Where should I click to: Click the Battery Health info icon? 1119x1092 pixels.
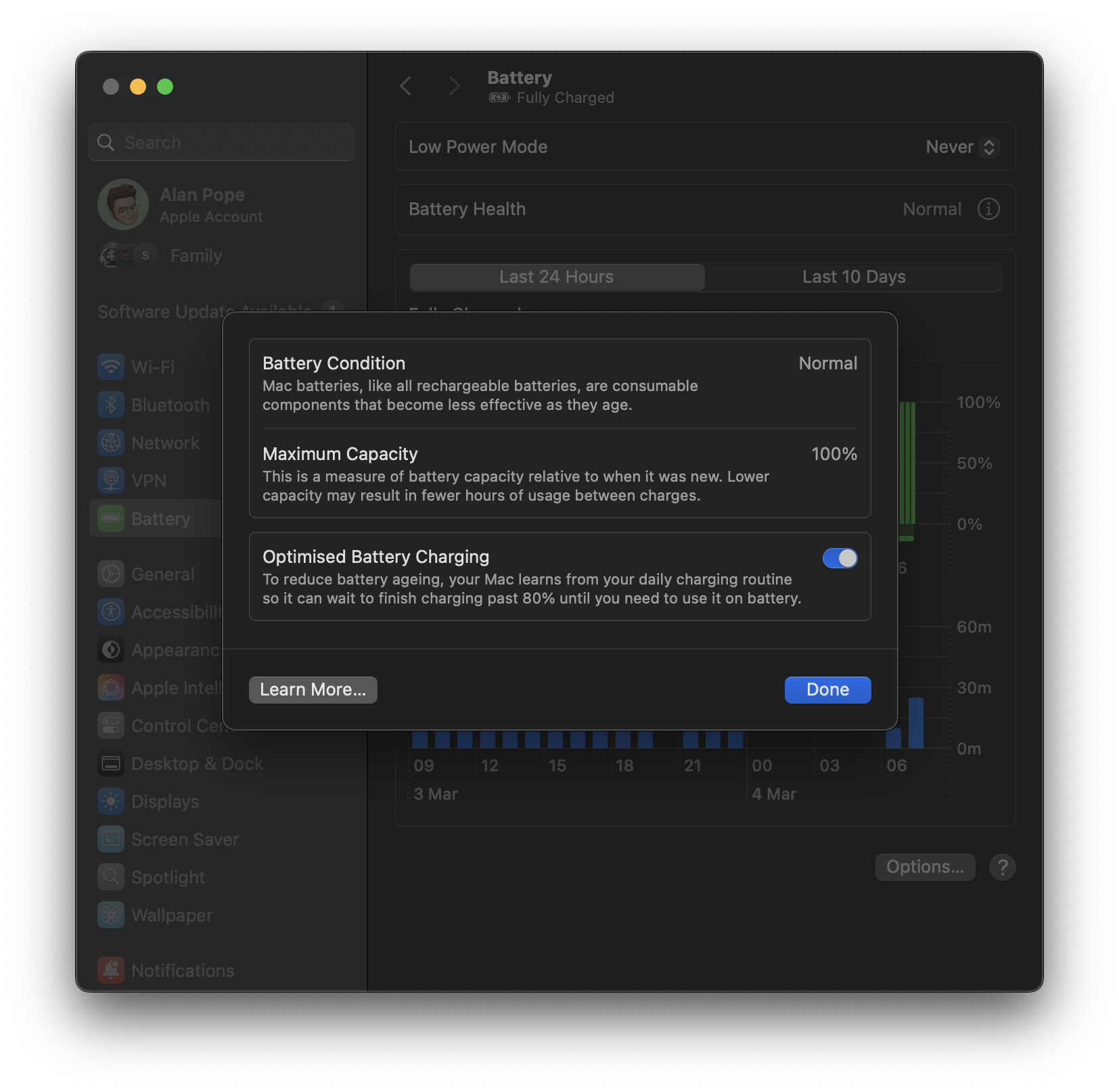click(988, 209)
